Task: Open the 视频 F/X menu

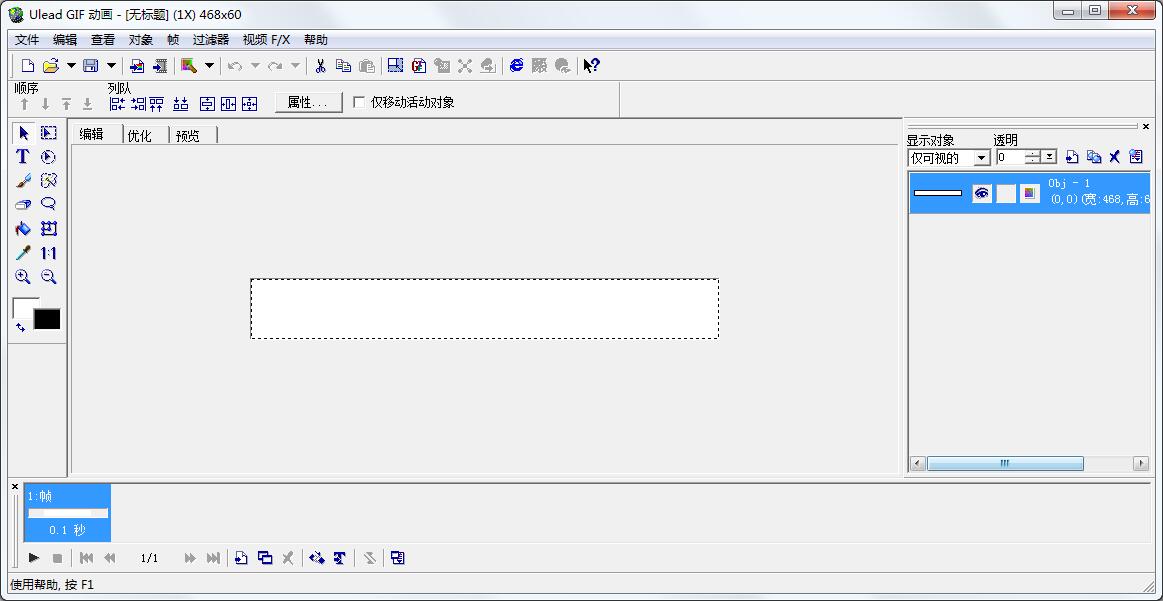Action: point(266,40)
